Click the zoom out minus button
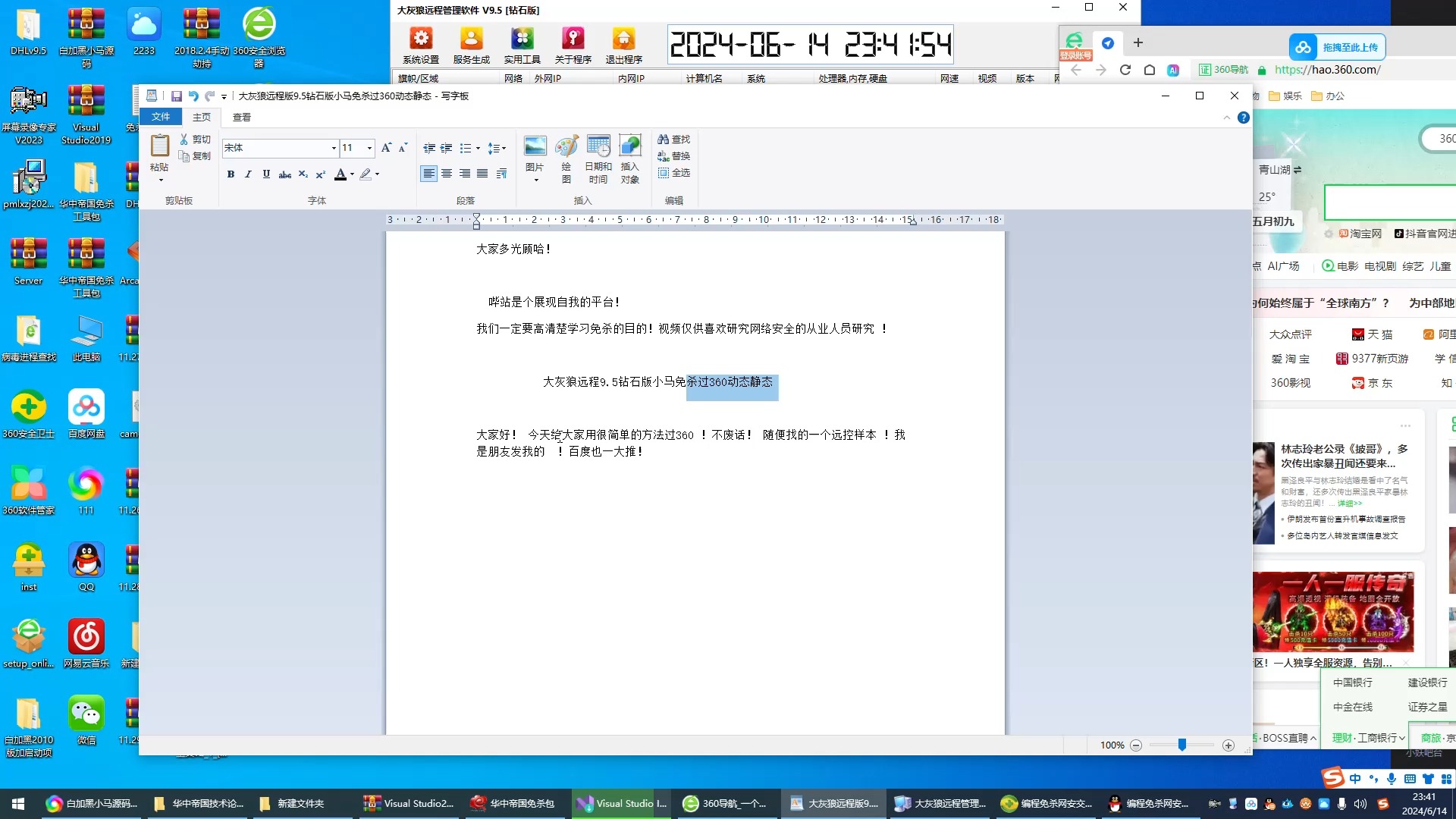Image resolution: width=1456 pixels, height=819 pixels. 1136,745
